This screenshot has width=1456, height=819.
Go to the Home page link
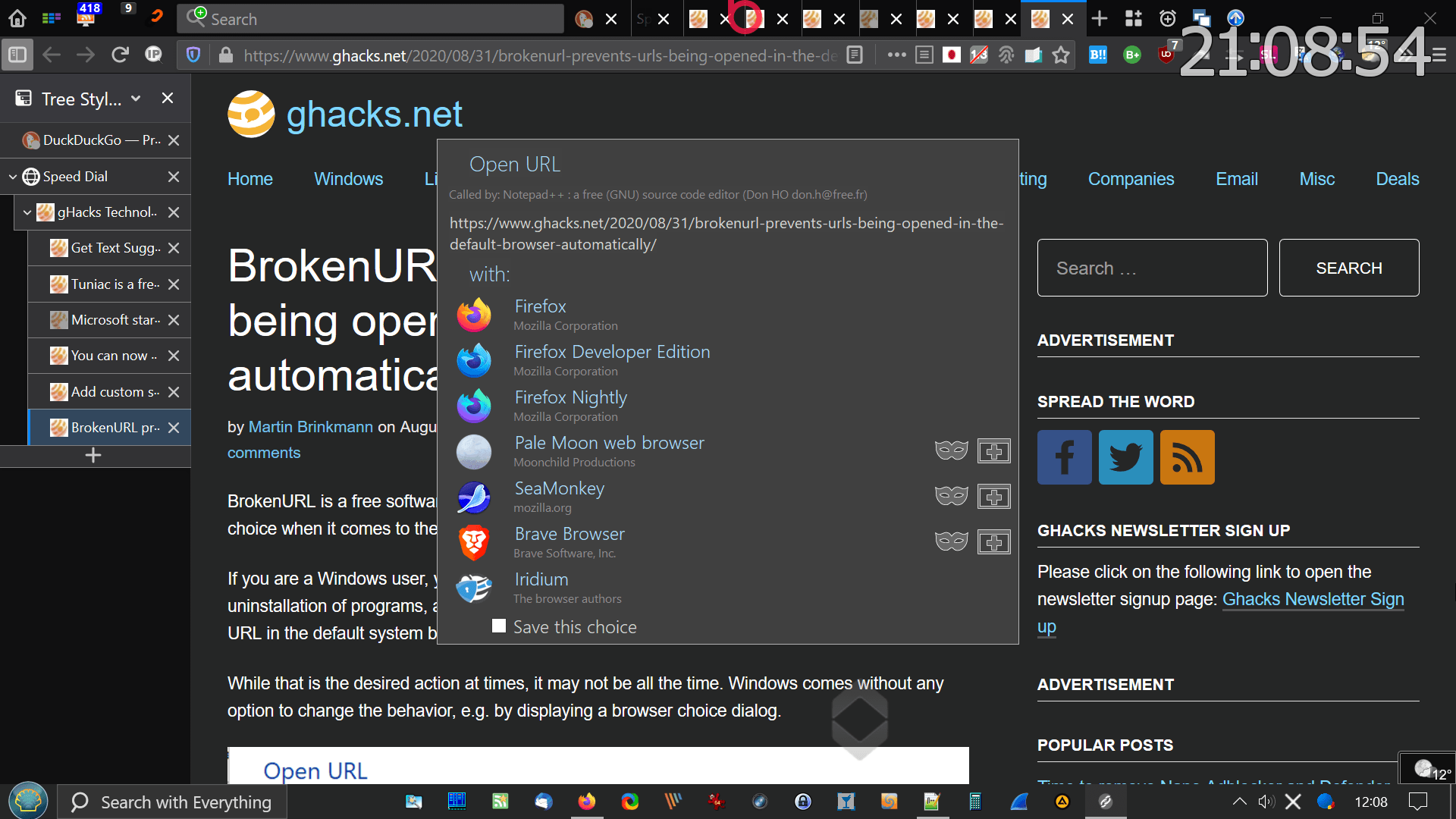(x=249, y=179)
